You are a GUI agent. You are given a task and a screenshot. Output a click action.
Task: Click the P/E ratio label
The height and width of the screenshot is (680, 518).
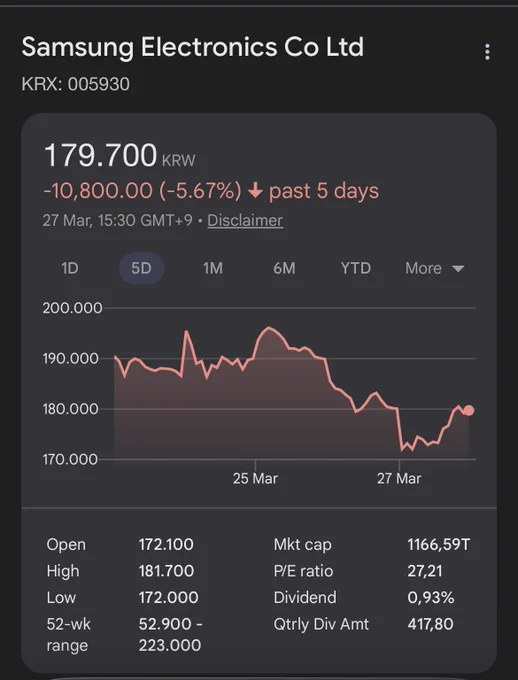tap(303, 571)
